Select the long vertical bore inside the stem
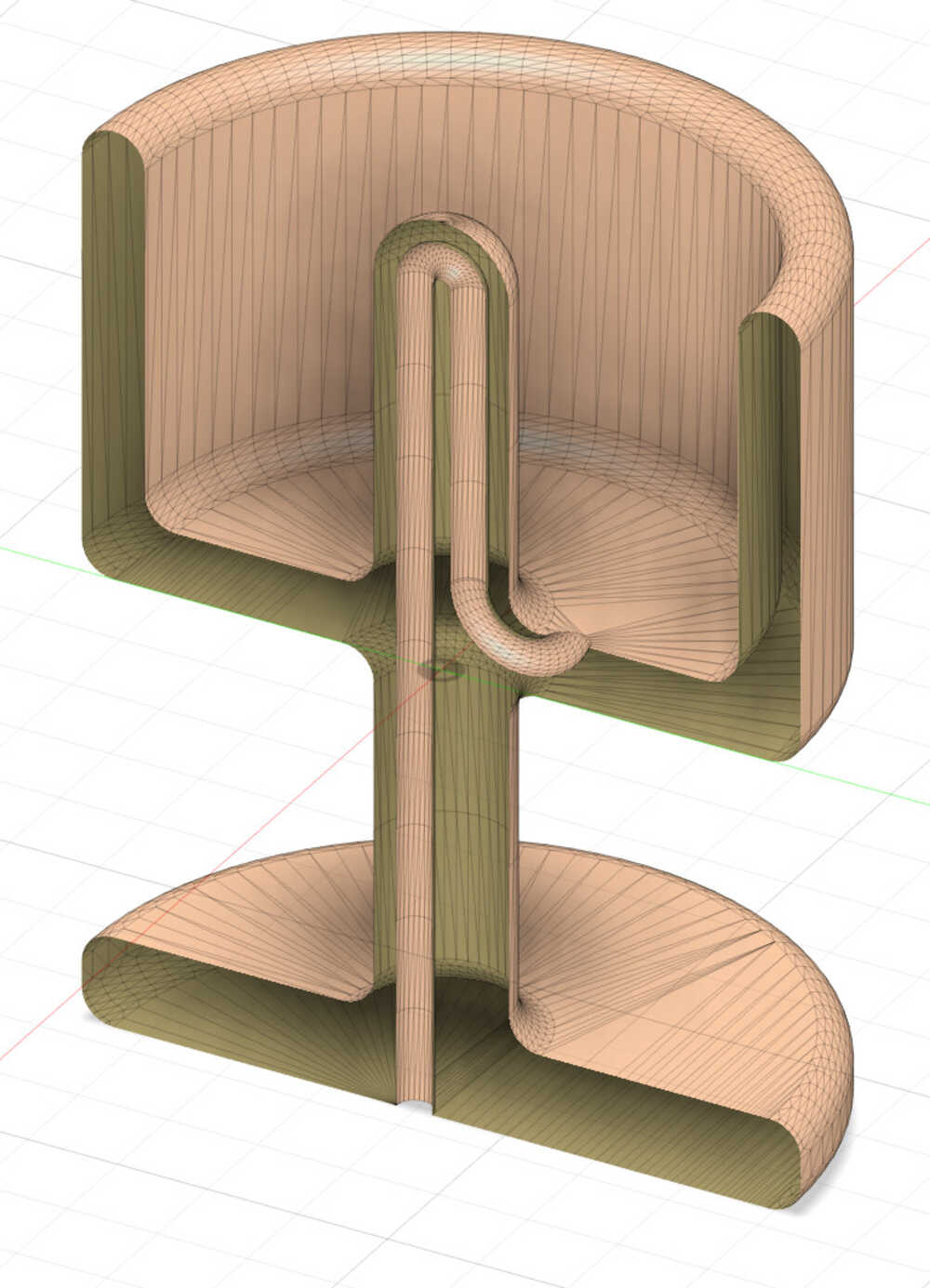 [x=415, y=688]
